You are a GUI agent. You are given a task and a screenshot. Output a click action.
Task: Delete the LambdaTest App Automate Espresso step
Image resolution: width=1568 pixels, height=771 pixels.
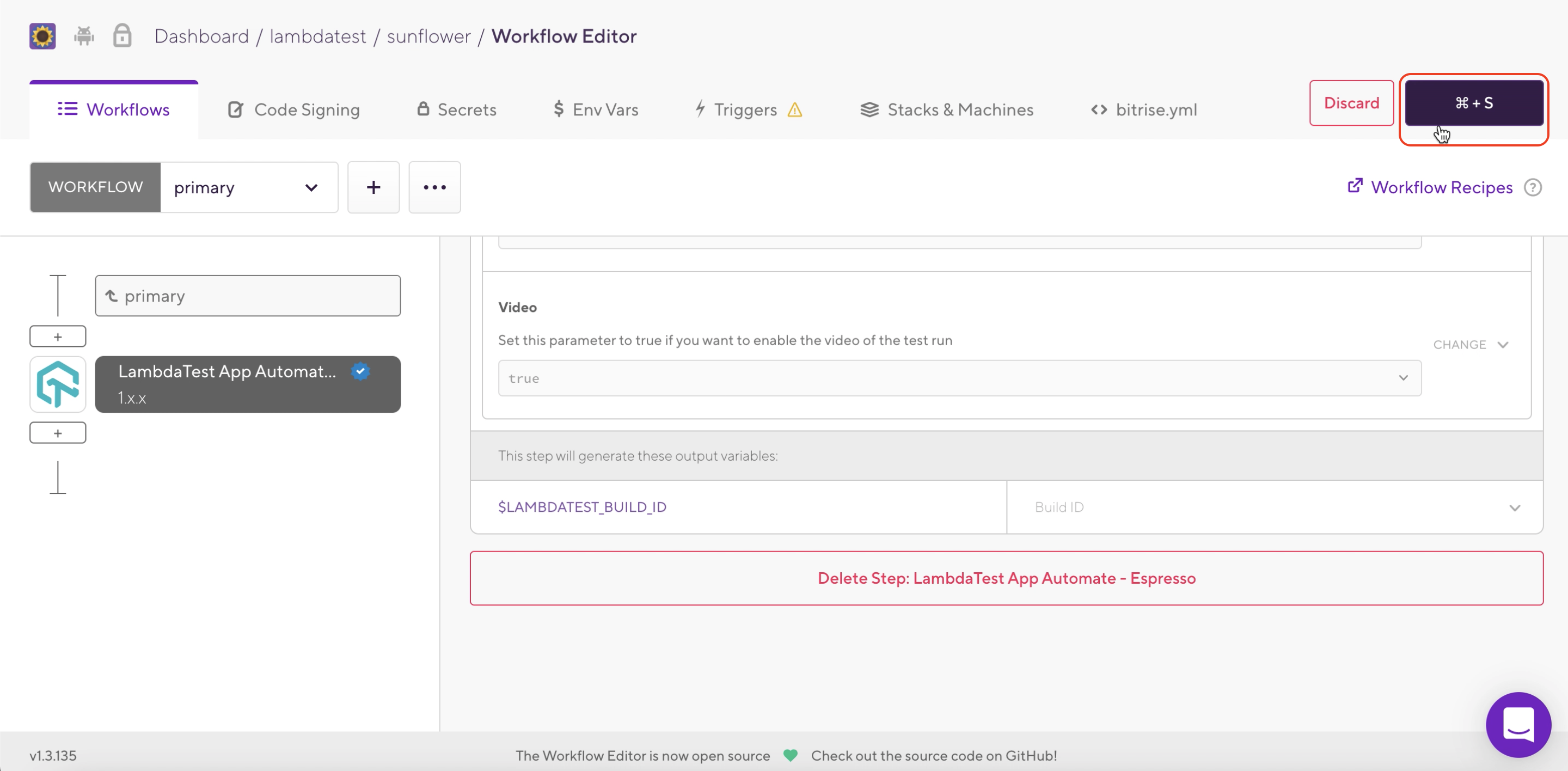tap(1007, 578)
